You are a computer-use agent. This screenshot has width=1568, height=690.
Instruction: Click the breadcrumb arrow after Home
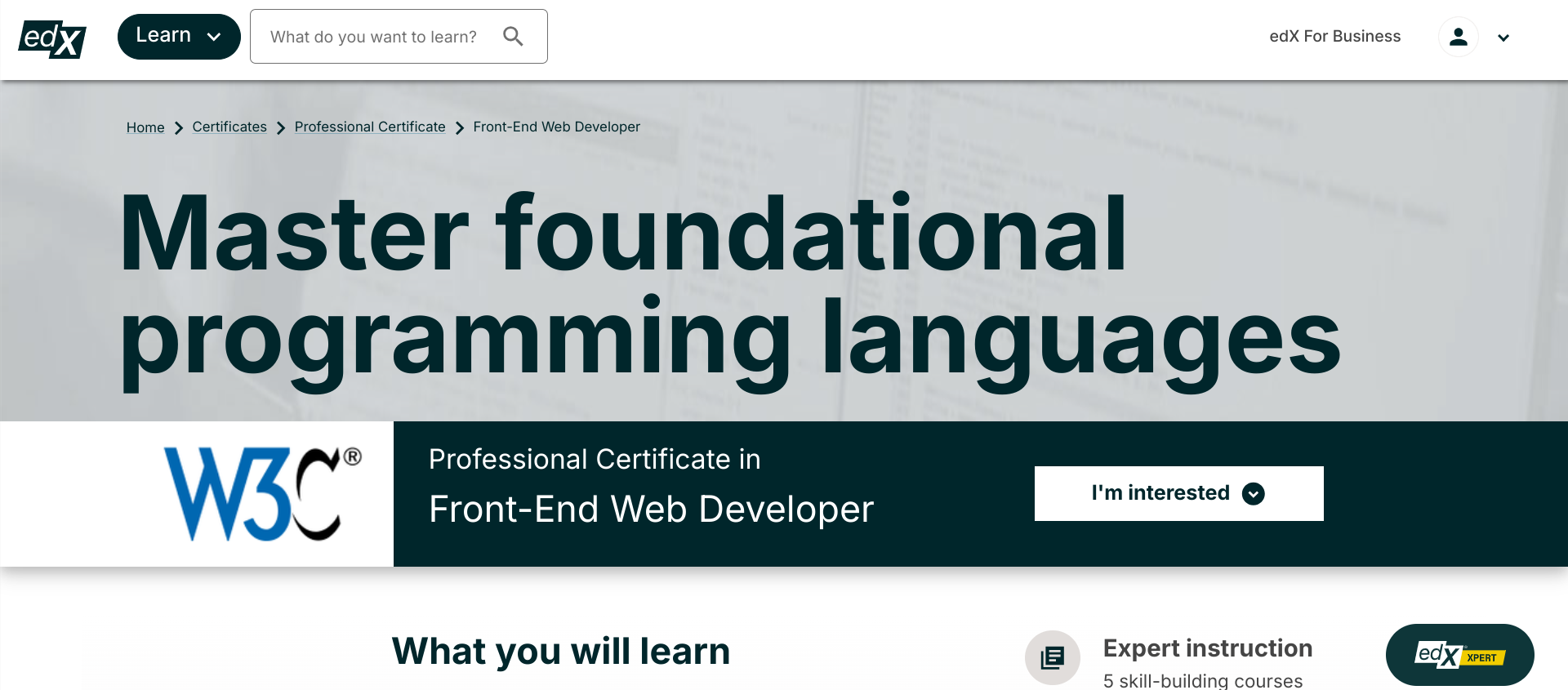pyautogui.click(x=179, y=128)
